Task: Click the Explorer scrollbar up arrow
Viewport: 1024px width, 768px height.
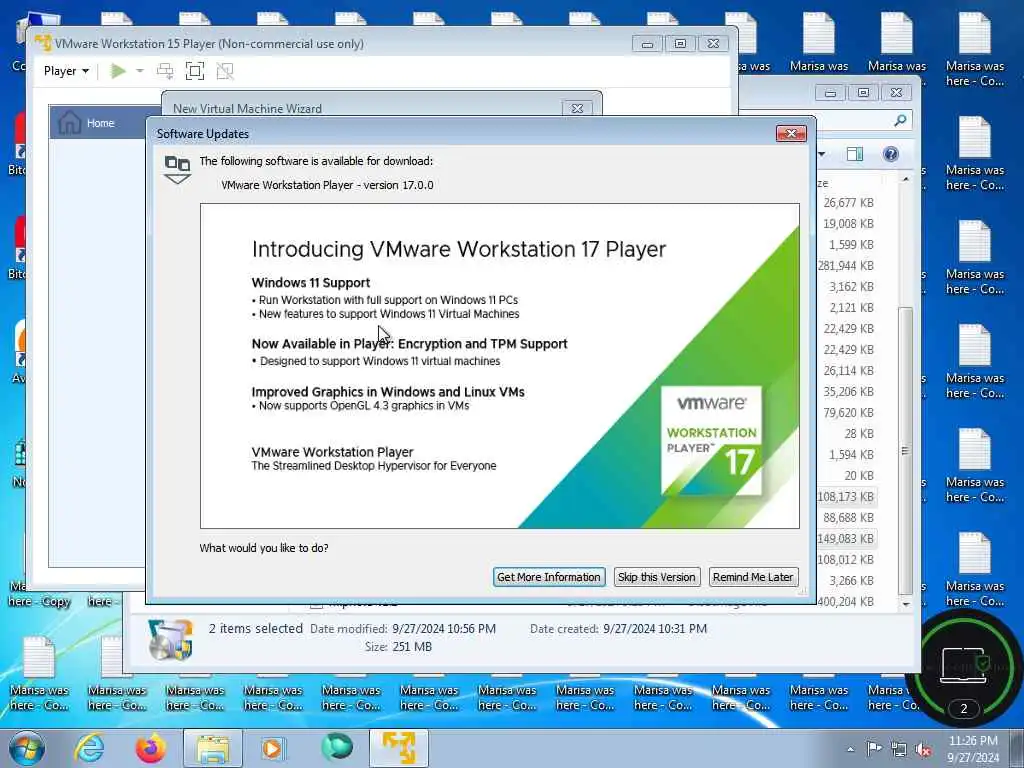Action: coord(905,179)
